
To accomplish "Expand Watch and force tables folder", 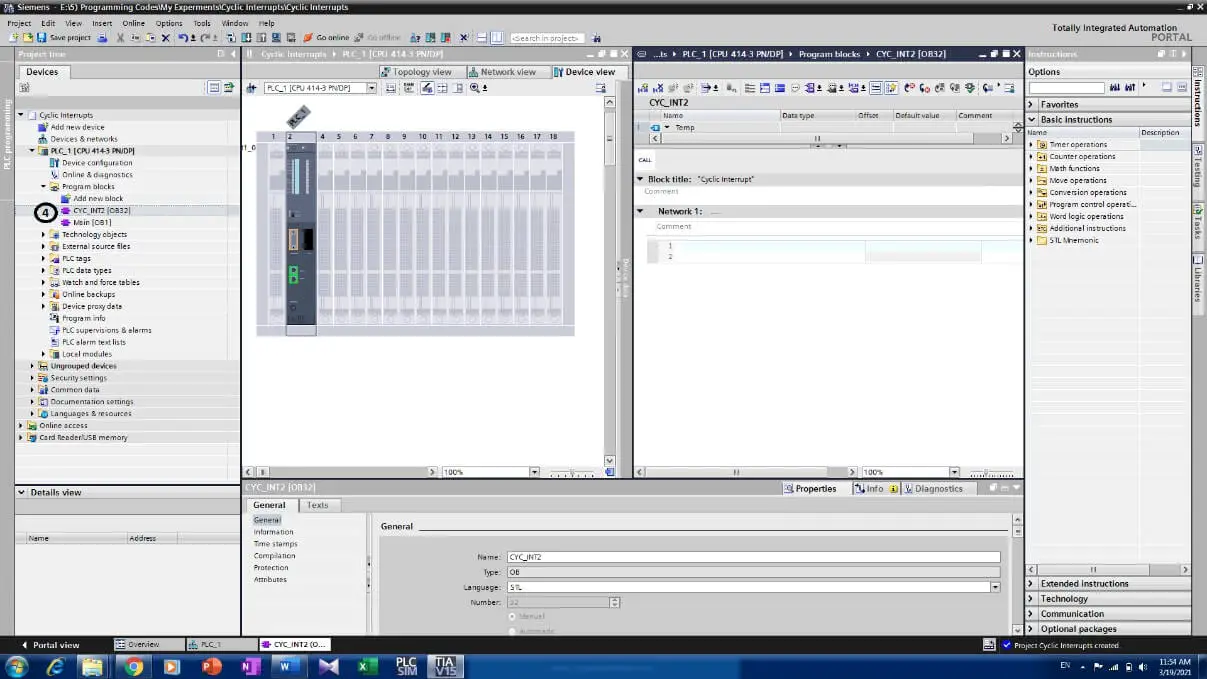I will [44, 282].
